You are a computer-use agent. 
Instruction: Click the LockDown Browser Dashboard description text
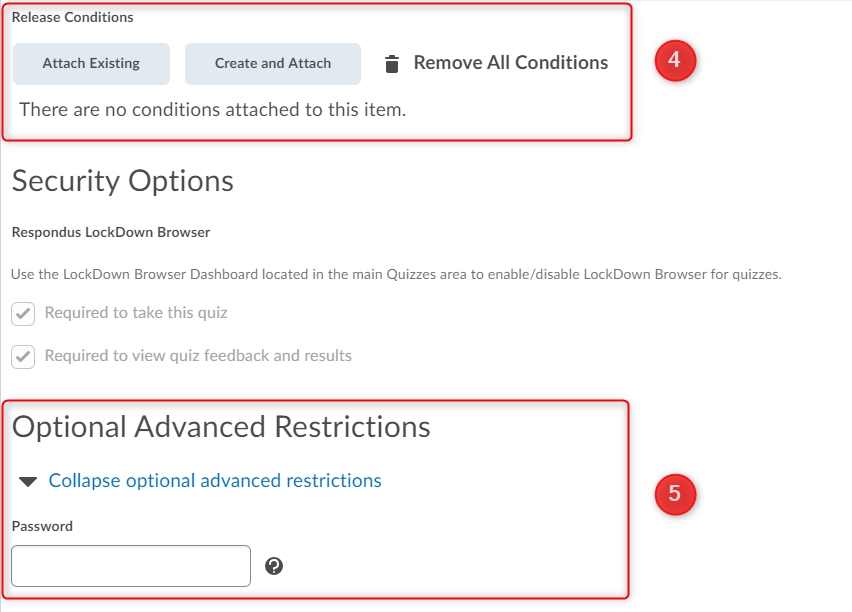pyautogui.click(x=396, y=274)
